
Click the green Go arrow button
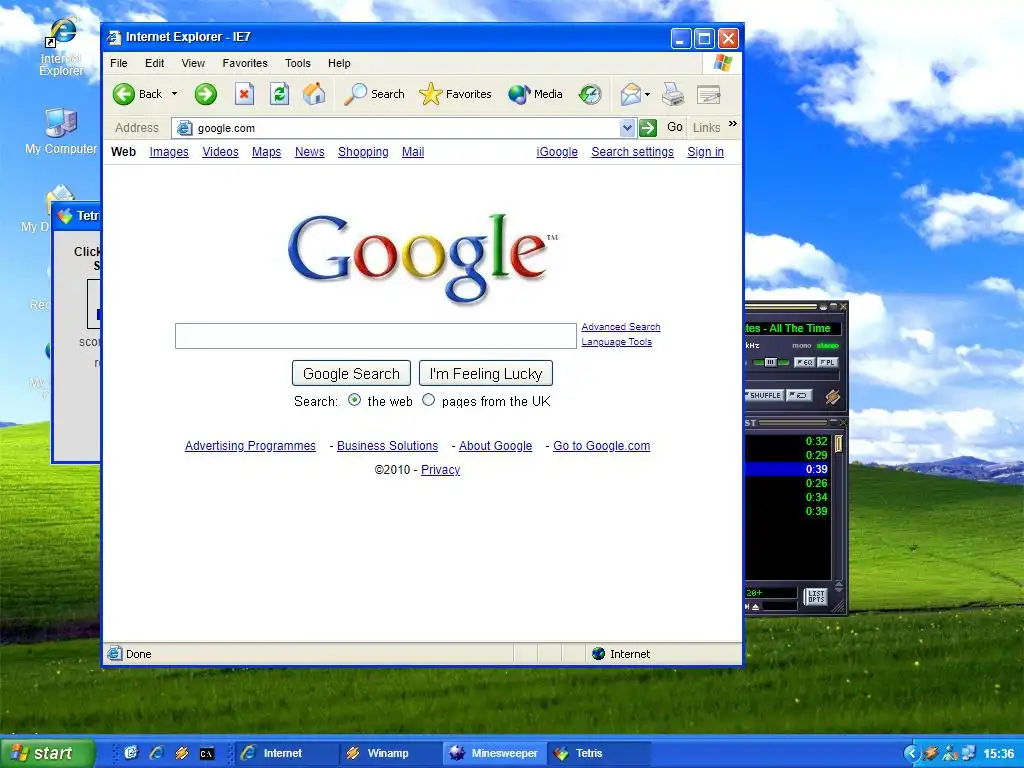click(x=648, y=128)
